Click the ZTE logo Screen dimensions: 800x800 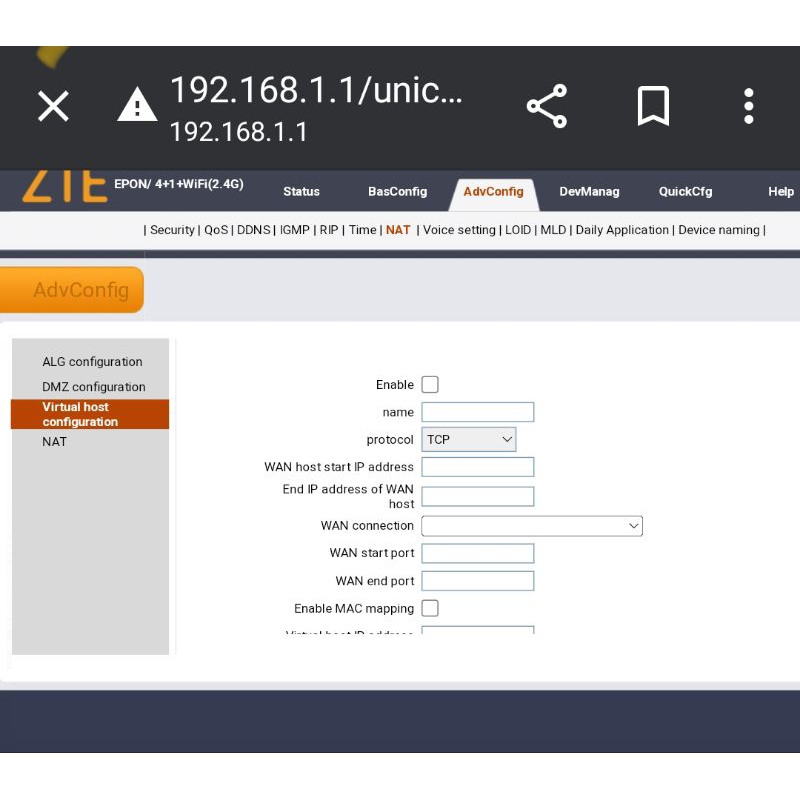[64, 187]
